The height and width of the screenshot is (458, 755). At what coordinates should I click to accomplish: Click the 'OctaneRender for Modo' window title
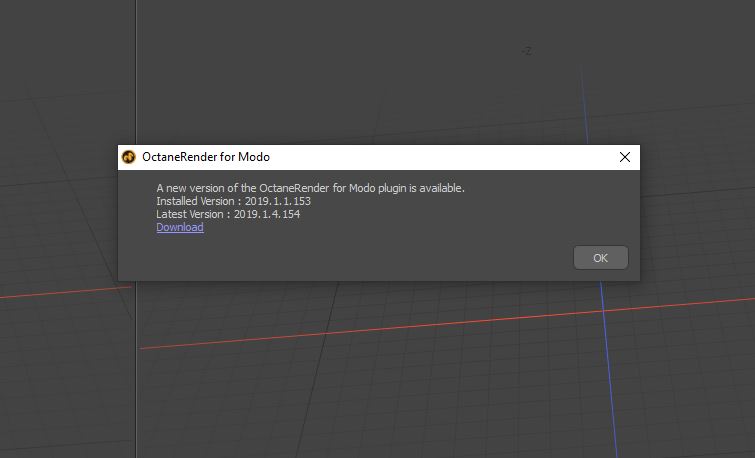206,157
